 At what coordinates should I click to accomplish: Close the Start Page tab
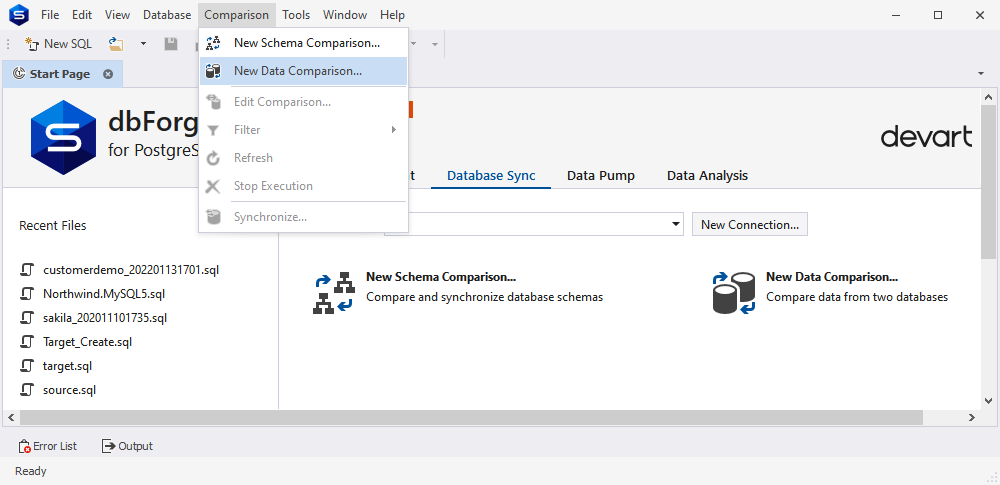coord(108,74)
